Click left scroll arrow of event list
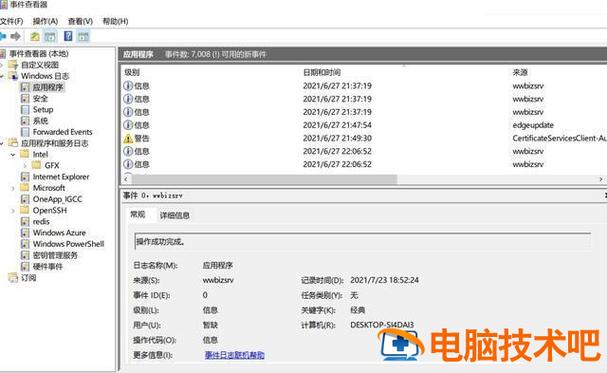Viewport: 607px width, 373px height. (x=126, y=179)
